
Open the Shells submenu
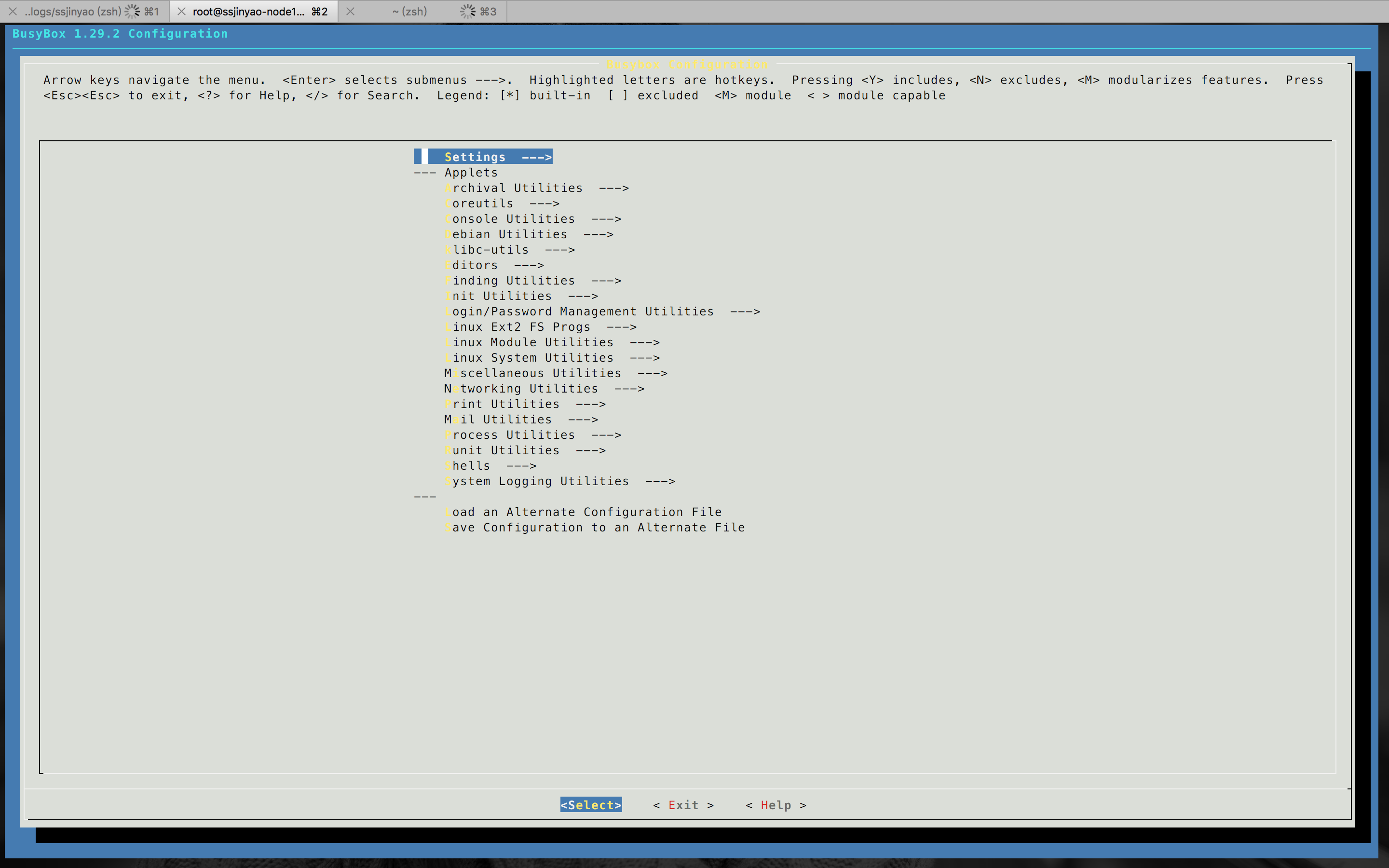click(490, 466)
